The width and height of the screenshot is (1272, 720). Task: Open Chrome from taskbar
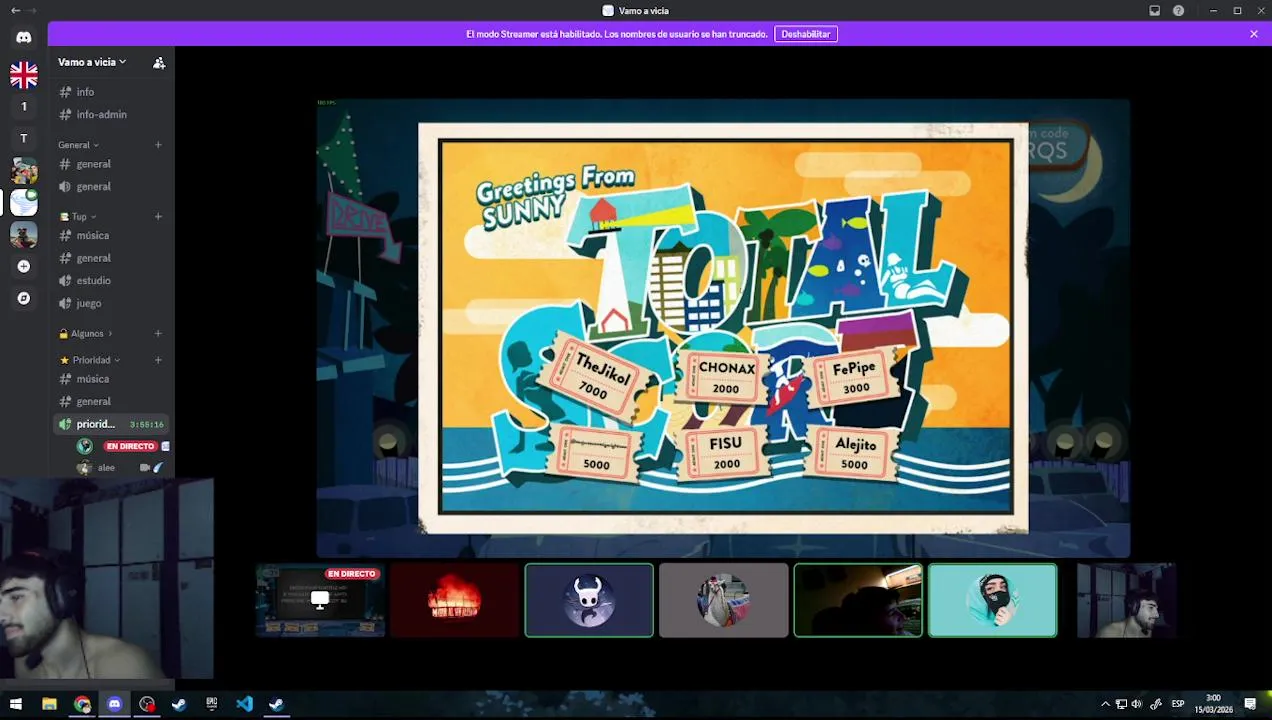click(x=82, y=704)
